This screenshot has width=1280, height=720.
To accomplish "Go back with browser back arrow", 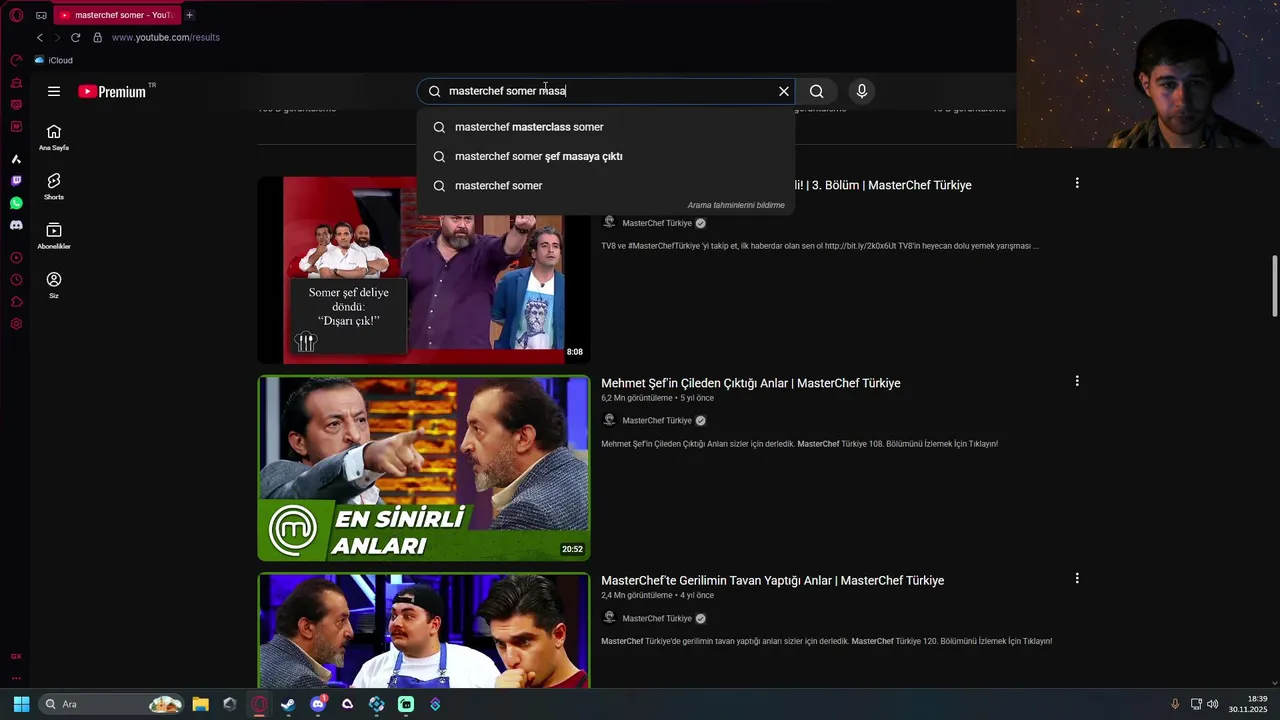I will pos(40,37).
